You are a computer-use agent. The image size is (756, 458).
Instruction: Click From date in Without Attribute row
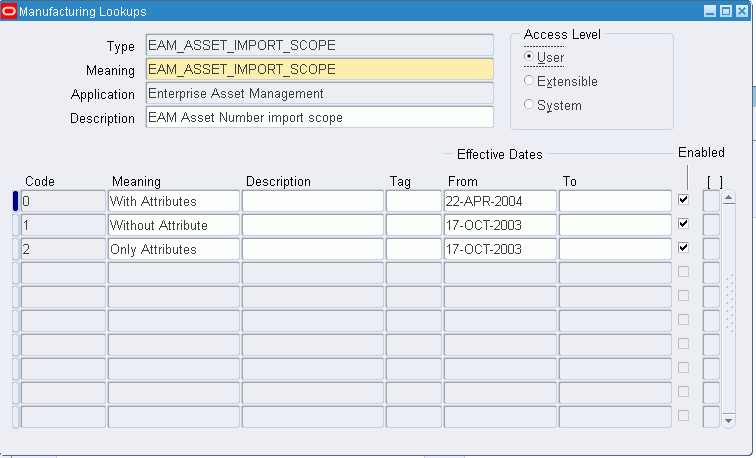[x=500, y=225]
